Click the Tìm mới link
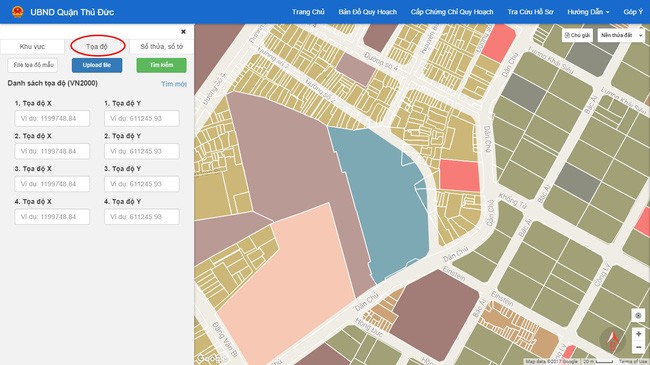 174,84
